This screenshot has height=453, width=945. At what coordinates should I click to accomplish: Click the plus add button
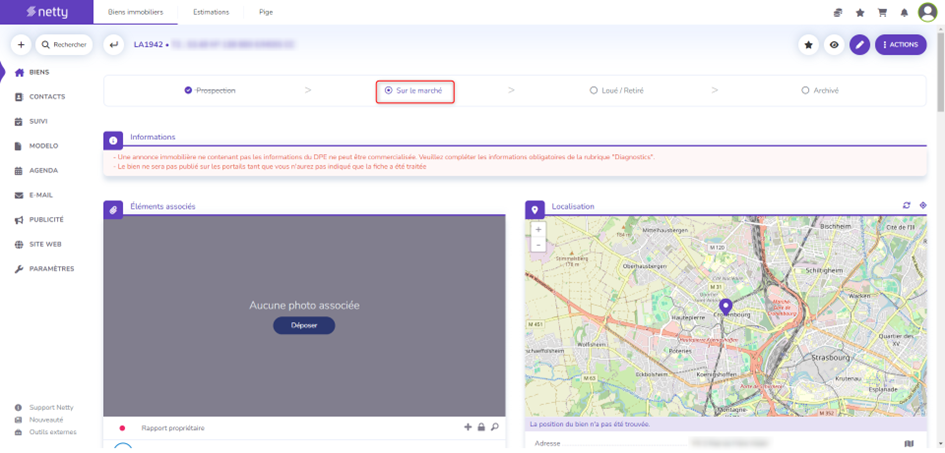tap(21, 45)
